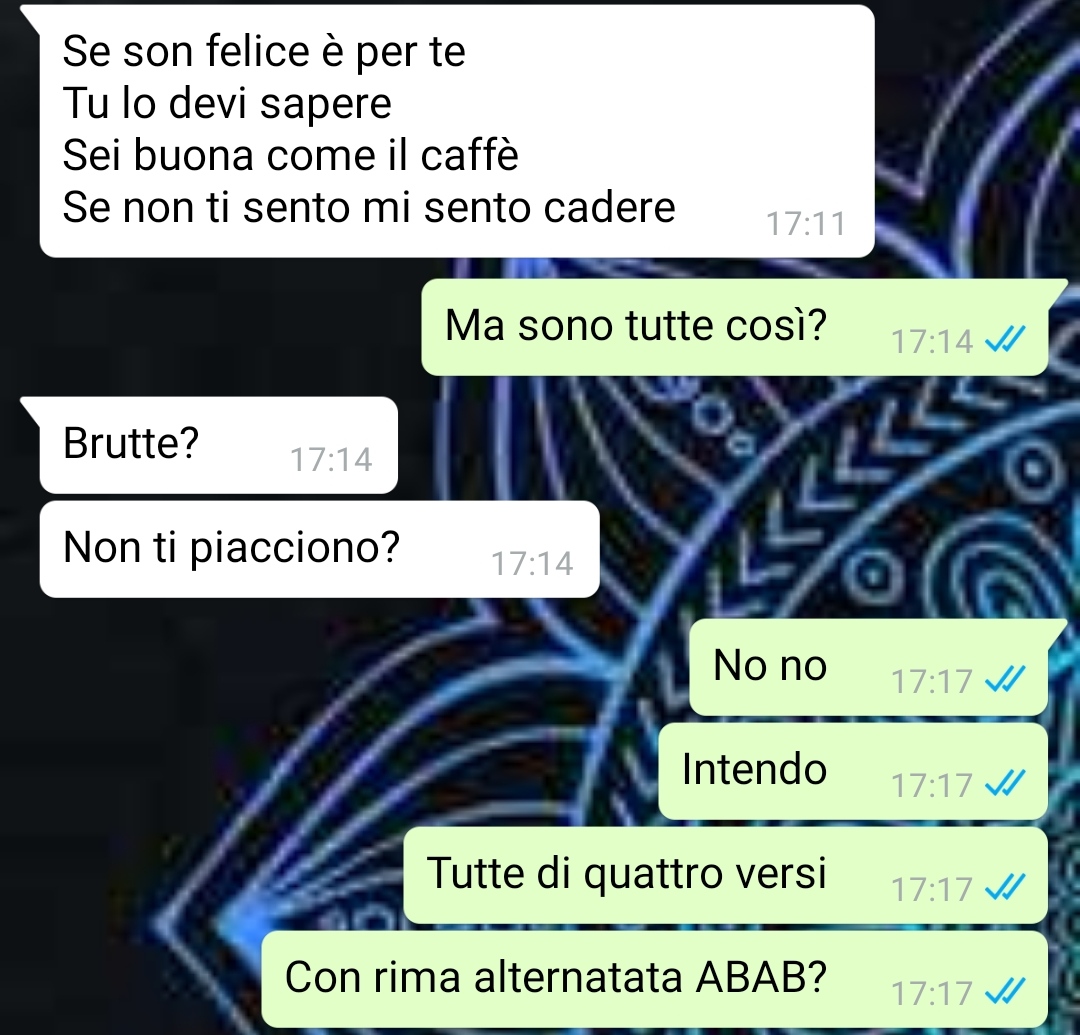Click the 17:11 timestamp on the poem
Viewport: 1080px width, 1035px height.
pyautogui.click(x=805, y=224)
